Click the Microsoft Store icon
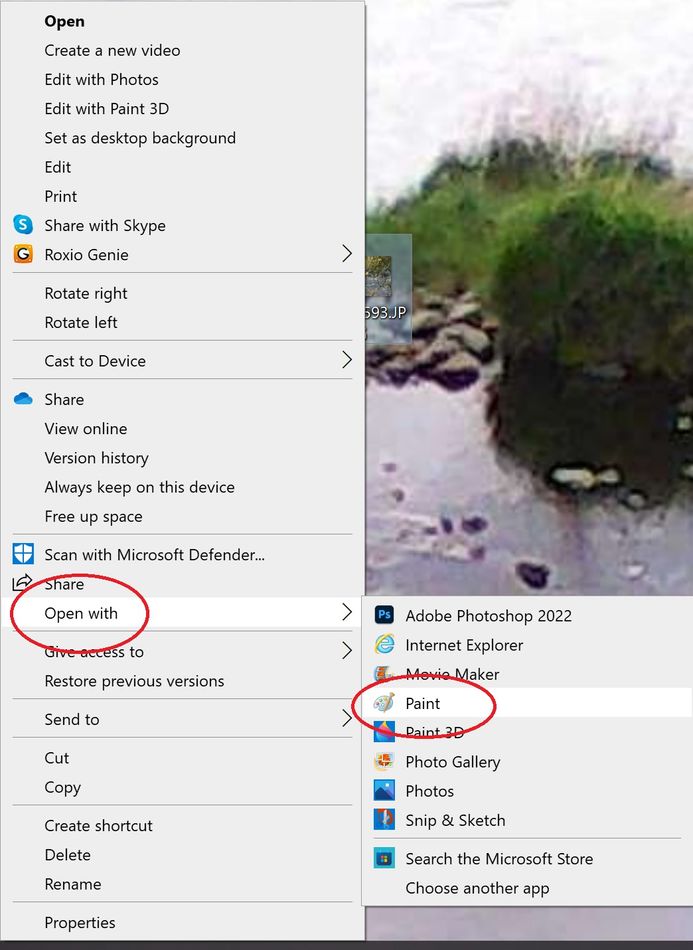The width and height of the screenshot is (693, 950). click(x=384, y=858)
